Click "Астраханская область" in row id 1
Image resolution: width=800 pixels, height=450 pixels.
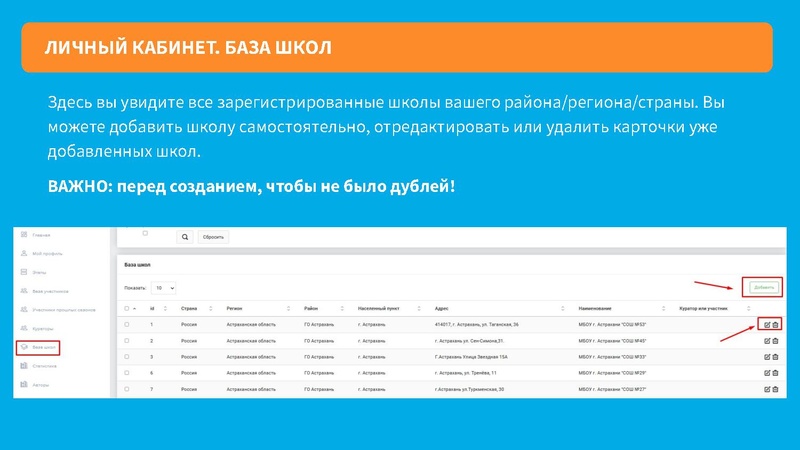pyautogui.click(x=251, y=324)
